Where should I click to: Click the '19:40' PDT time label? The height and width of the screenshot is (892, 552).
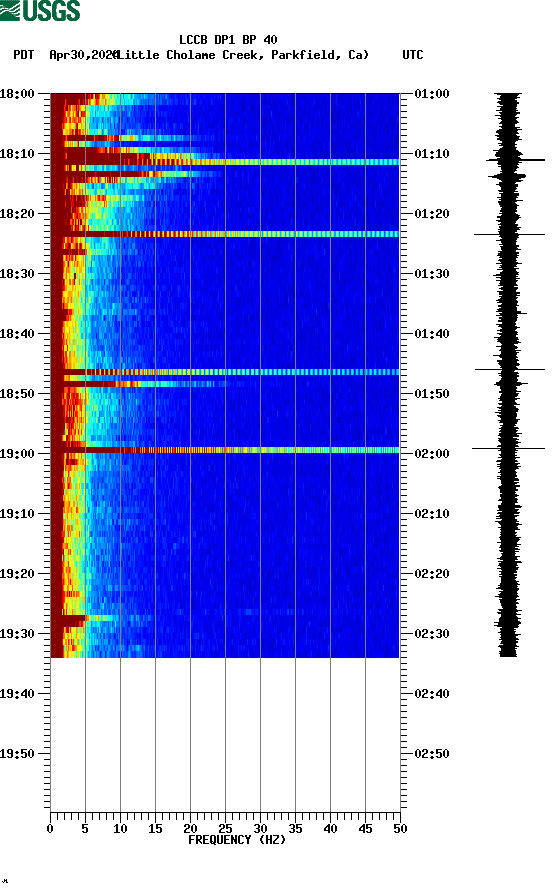coord(17,694)
